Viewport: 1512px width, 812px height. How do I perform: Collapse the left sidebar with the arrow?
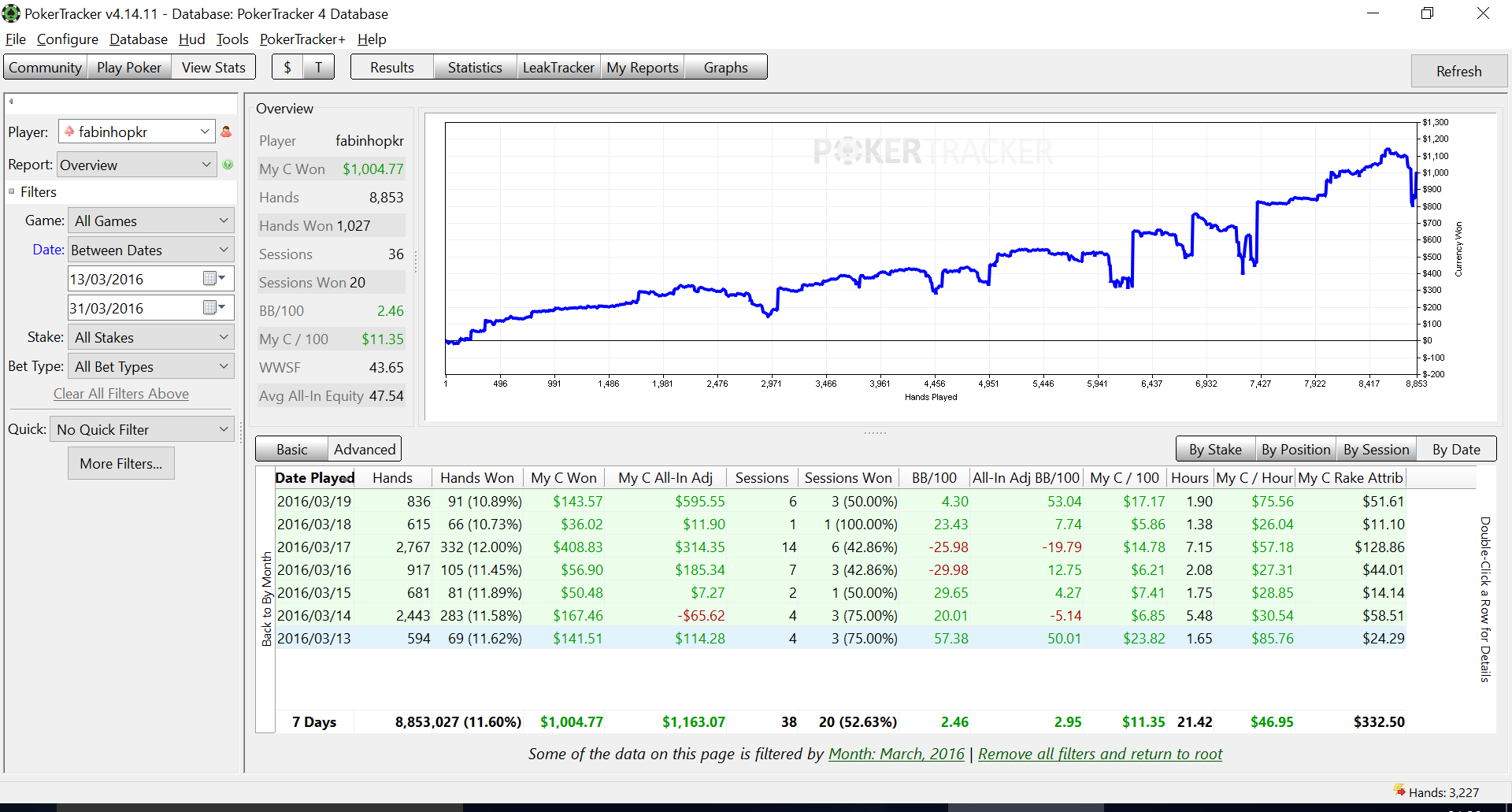[x=11, y=102]
